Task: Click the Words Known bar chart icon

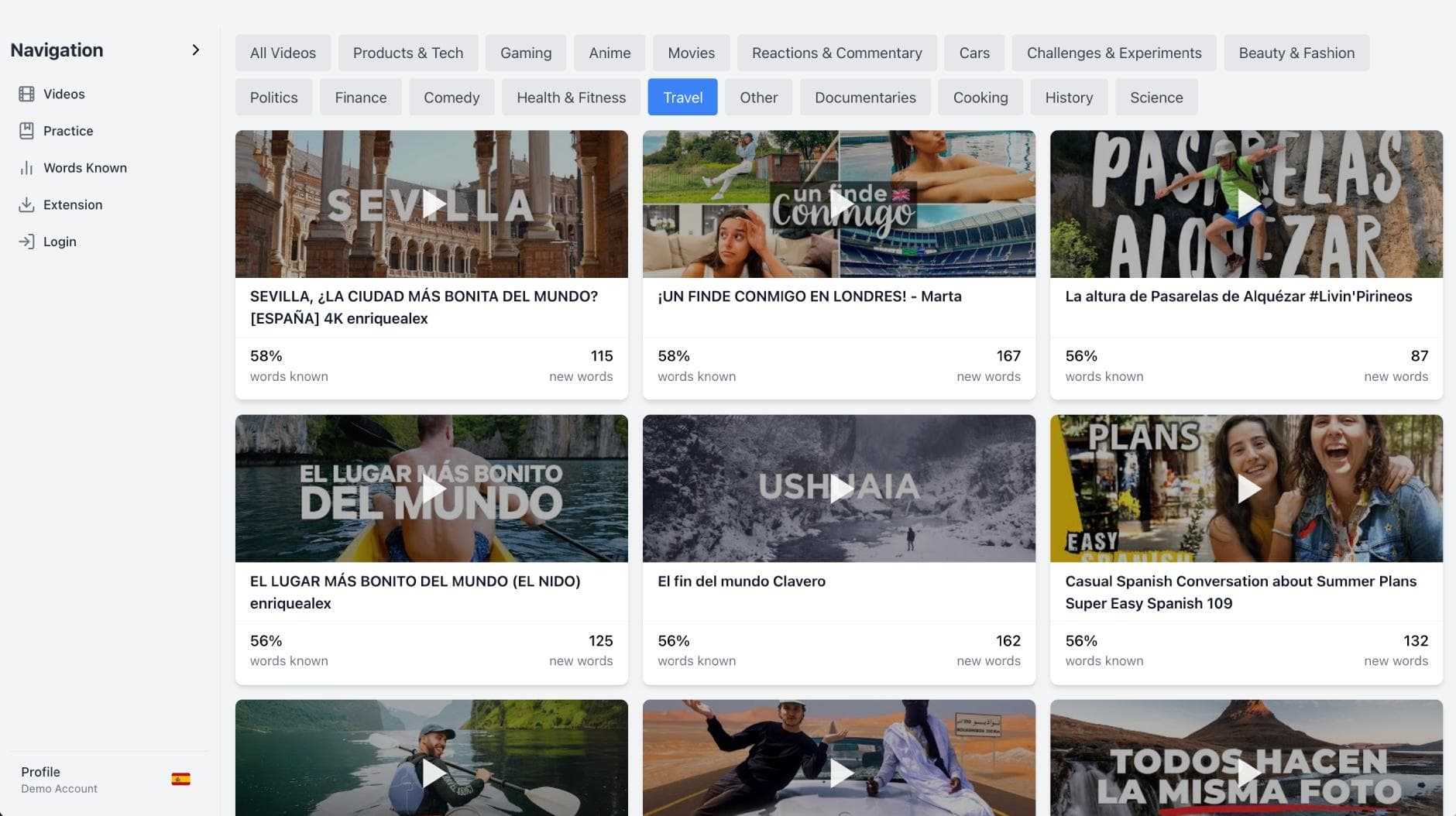Action: [x=26, y=168]
